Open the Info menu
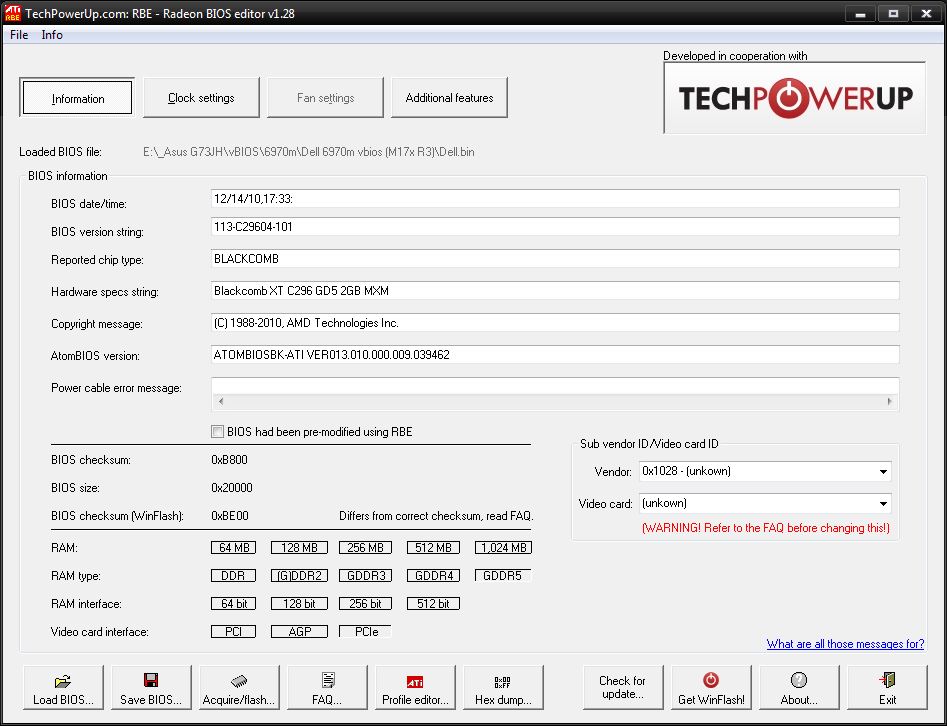The width and height of the screenshot is (947, 726). click(52, 34)
